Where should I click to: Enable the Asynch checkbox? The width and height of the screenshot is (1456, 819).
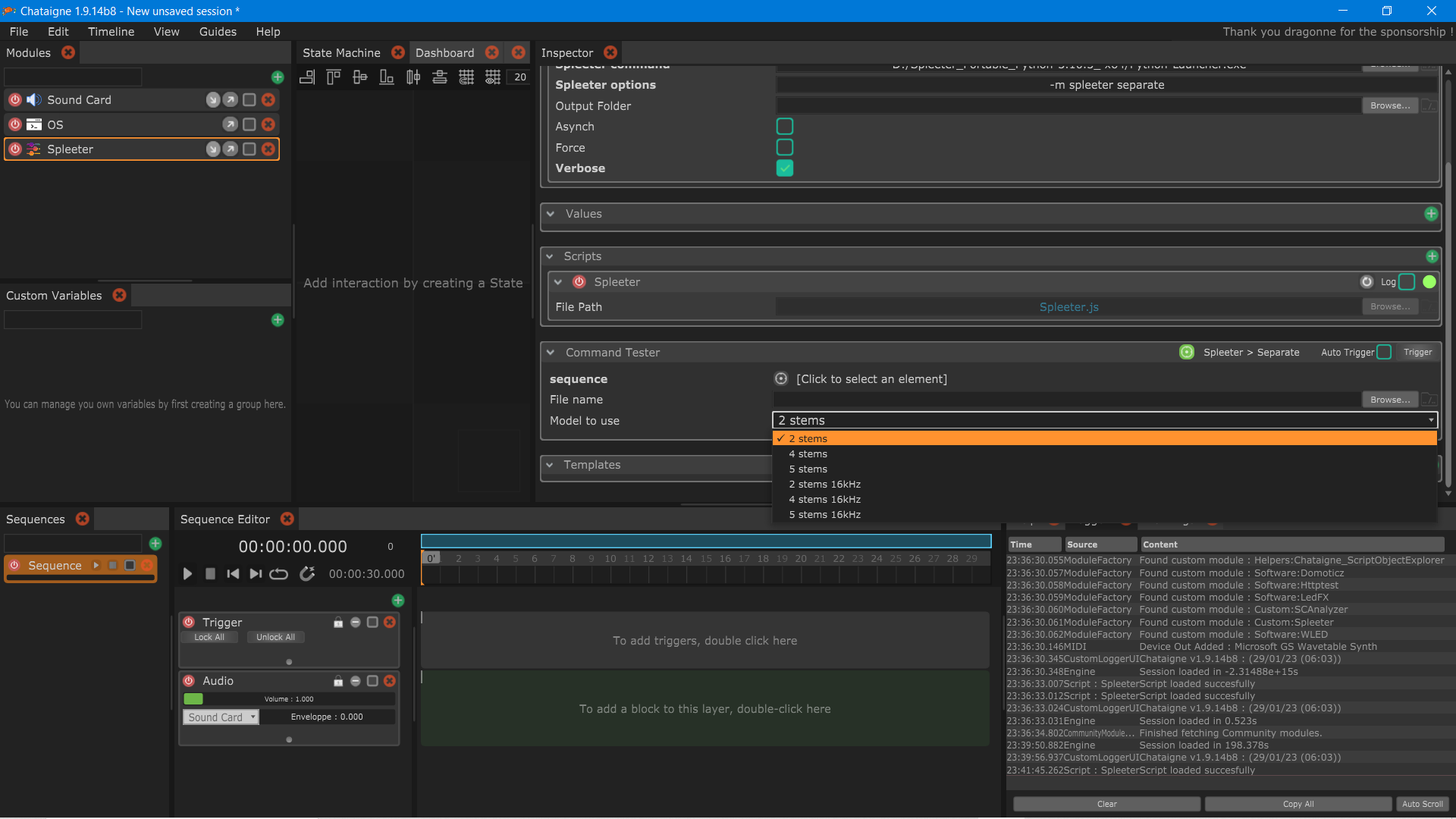(x=785, y=127)
